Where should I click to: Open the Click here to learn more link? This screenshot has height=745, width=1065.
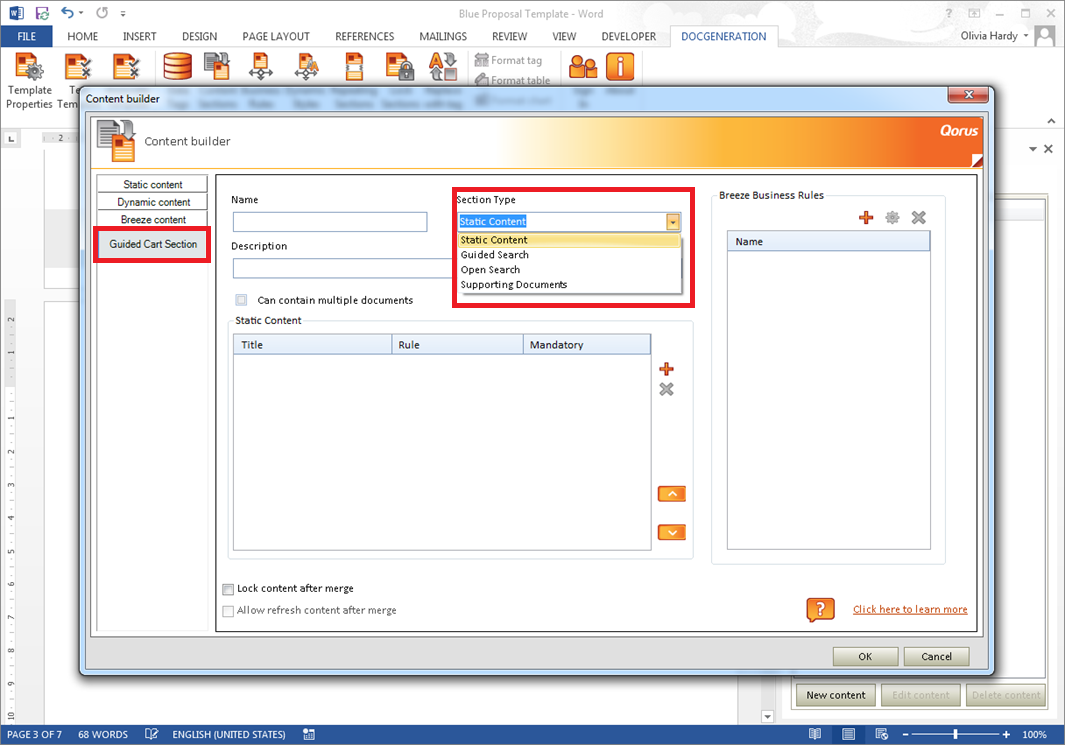(910, 609)
